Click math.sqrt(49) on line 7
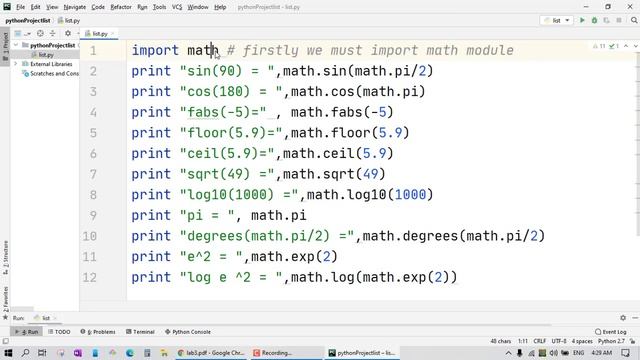Screen dimensions: 640x360 point(334,174)
